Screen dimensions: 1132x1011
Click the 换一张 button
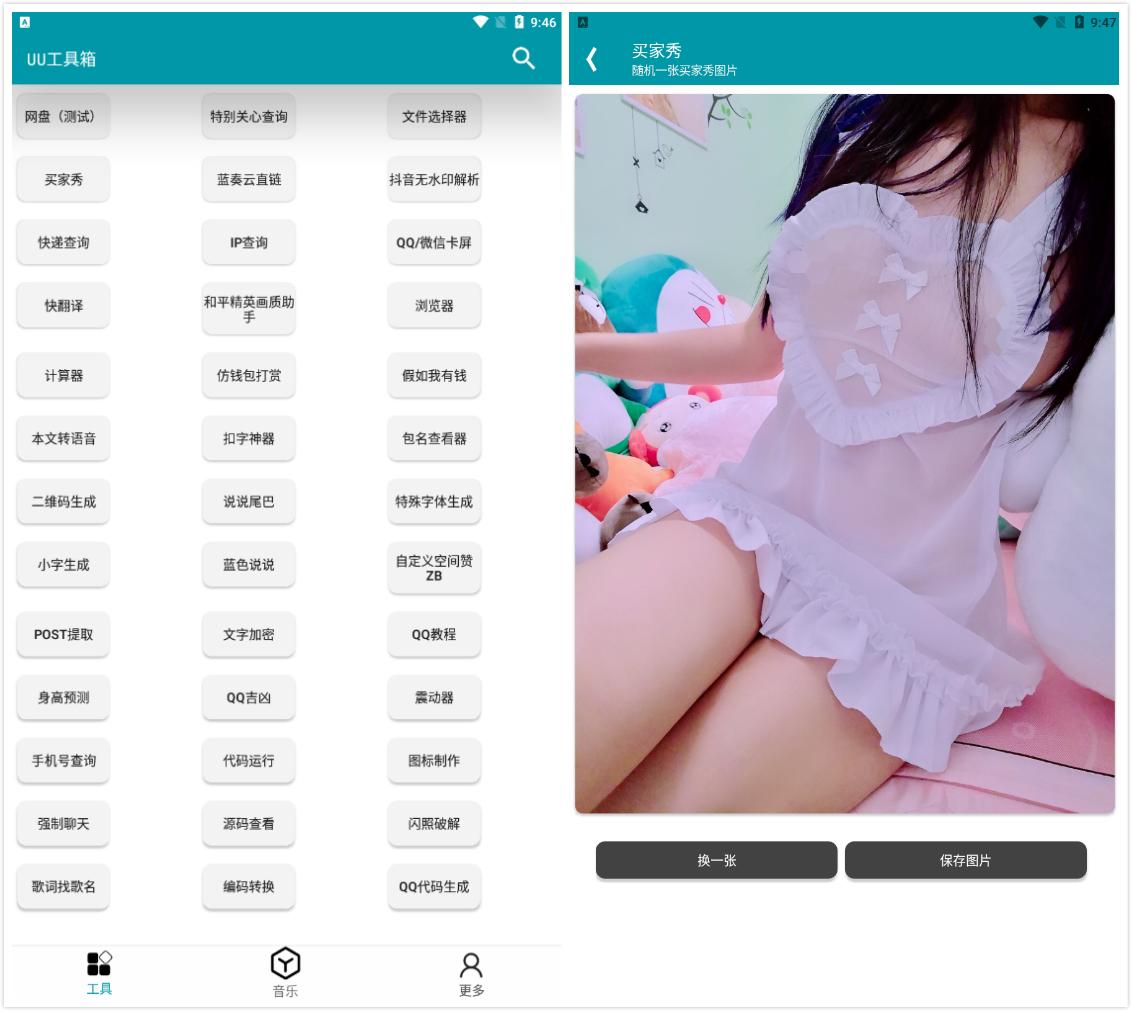[x=716, y=860]
